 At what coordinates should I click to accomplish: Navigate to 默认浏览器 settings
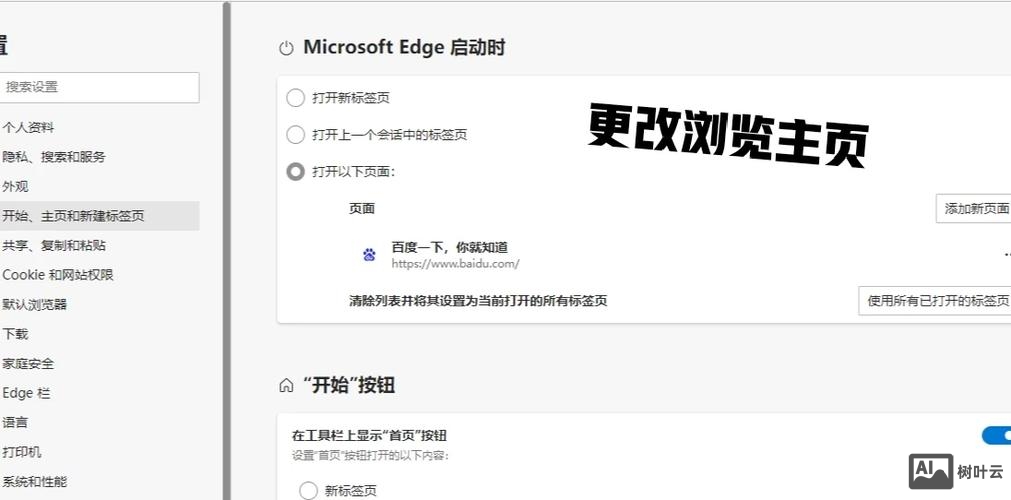pos(35,305)
